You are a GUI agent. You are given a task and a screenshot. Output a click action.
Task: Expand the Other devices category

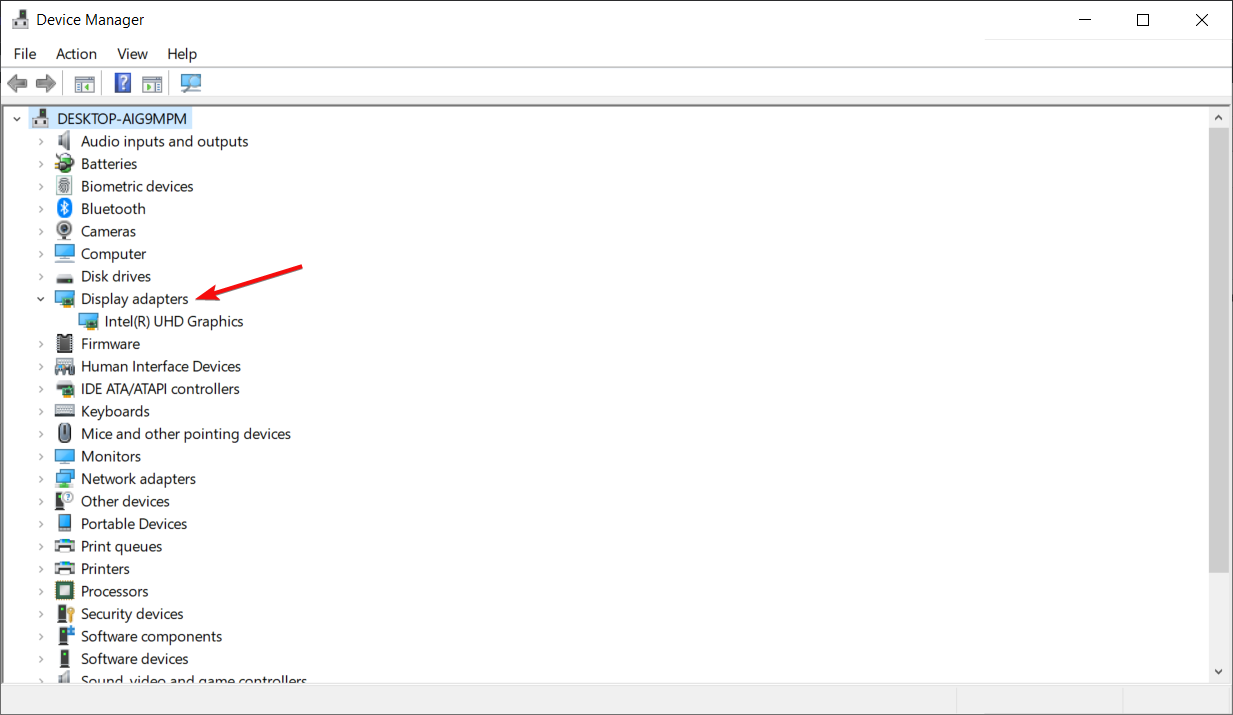(x=40, y=501)
